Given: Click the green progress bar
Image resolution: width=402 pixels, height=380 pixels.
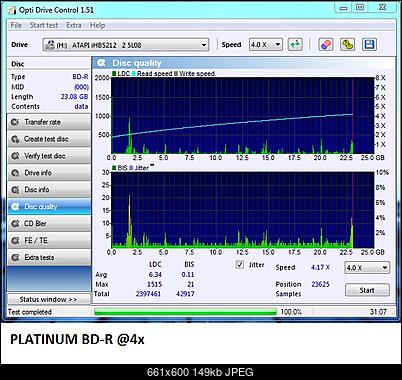Looking at the screenshot, I should coord(185,312).
